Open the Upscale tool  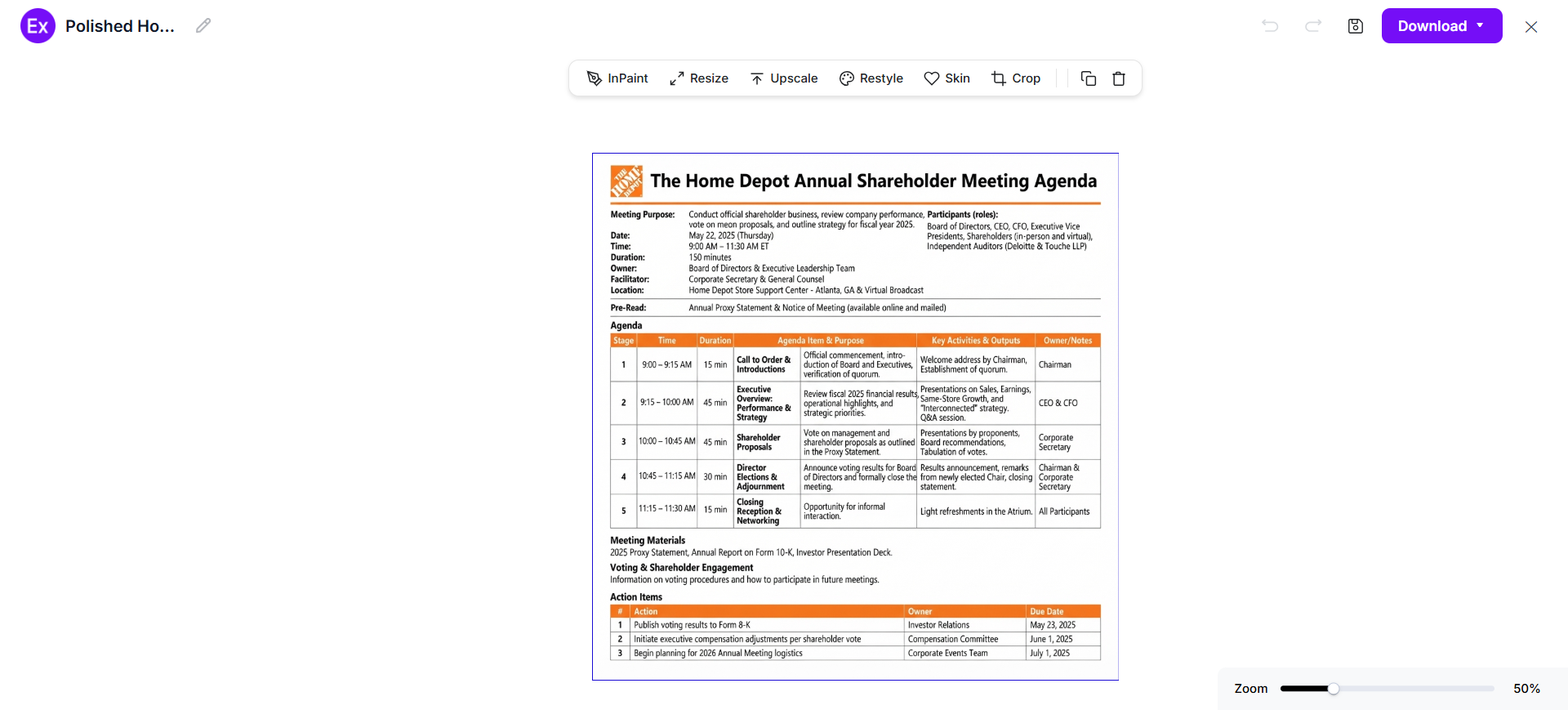[784, 78]
